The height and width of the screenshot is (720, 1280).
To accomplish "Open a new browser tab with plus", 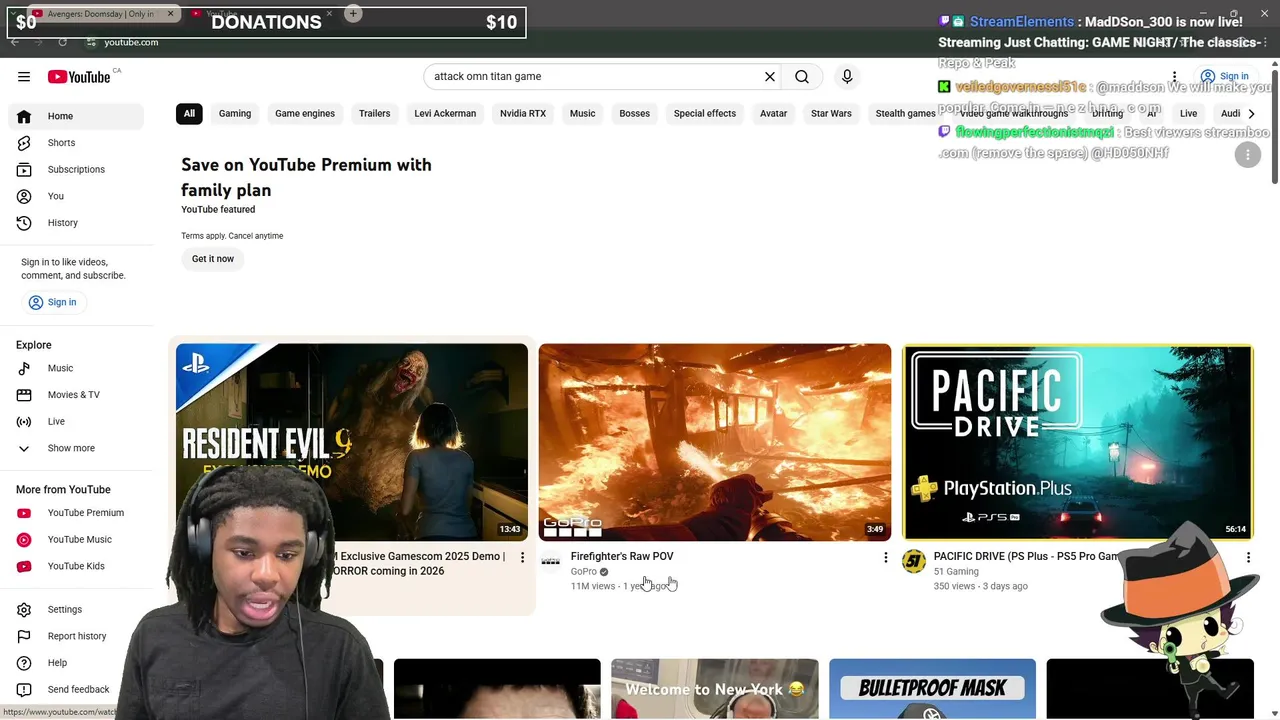I will tap(353, 14).
